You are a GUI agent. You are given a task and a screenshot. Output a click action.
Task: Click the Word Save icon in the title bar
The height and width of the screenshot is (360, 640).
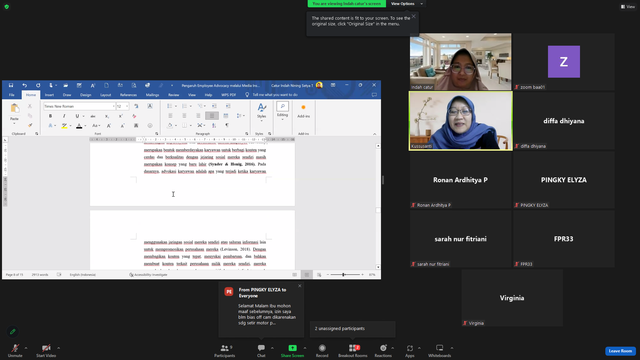(11, 85)
